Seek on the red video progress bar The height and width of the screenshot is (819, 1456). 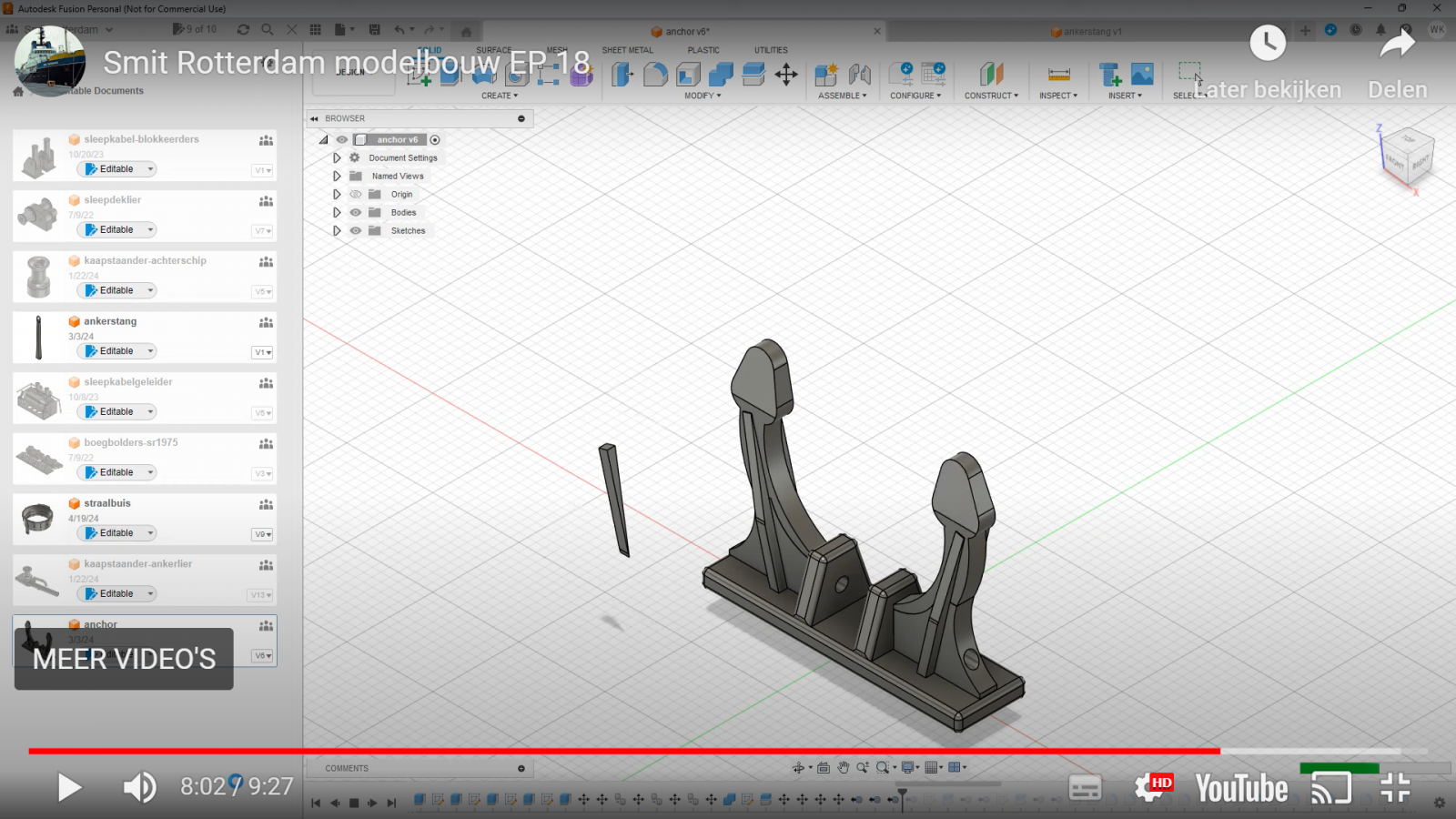[624, 751]
